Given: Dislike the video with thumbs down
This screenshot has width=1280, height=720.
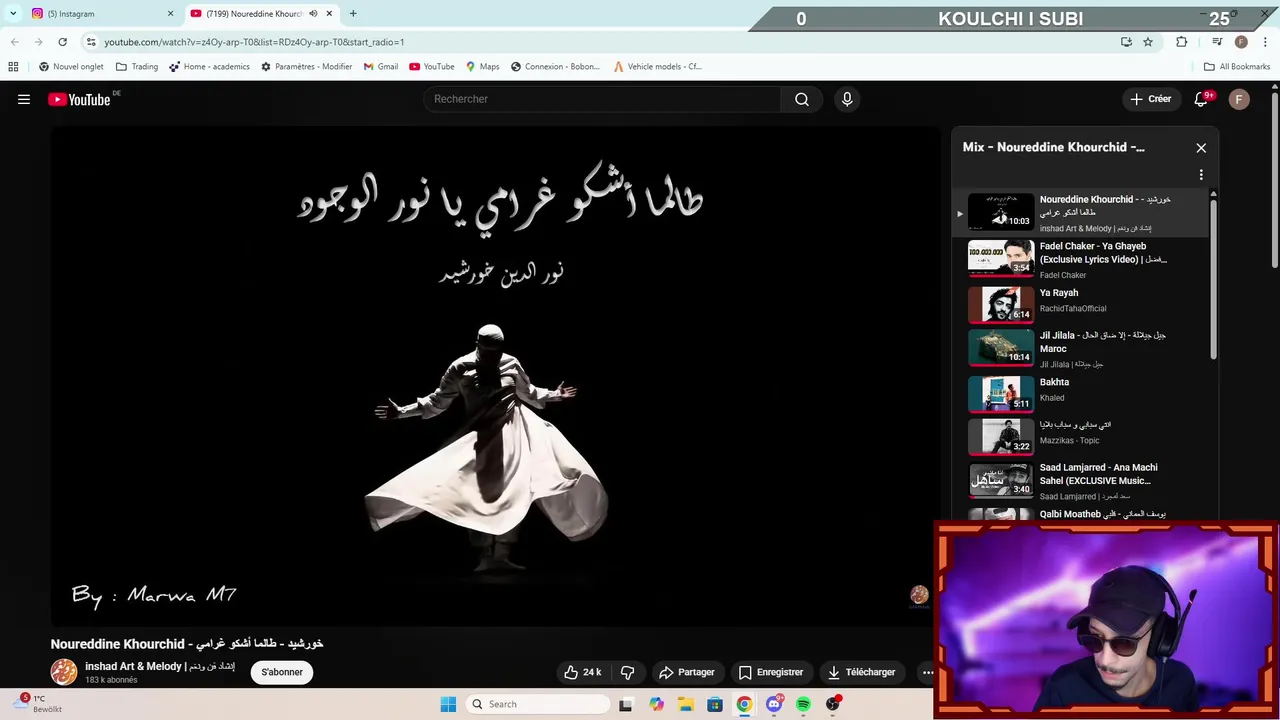Looking at the screenshot, I should pos(628,672).
